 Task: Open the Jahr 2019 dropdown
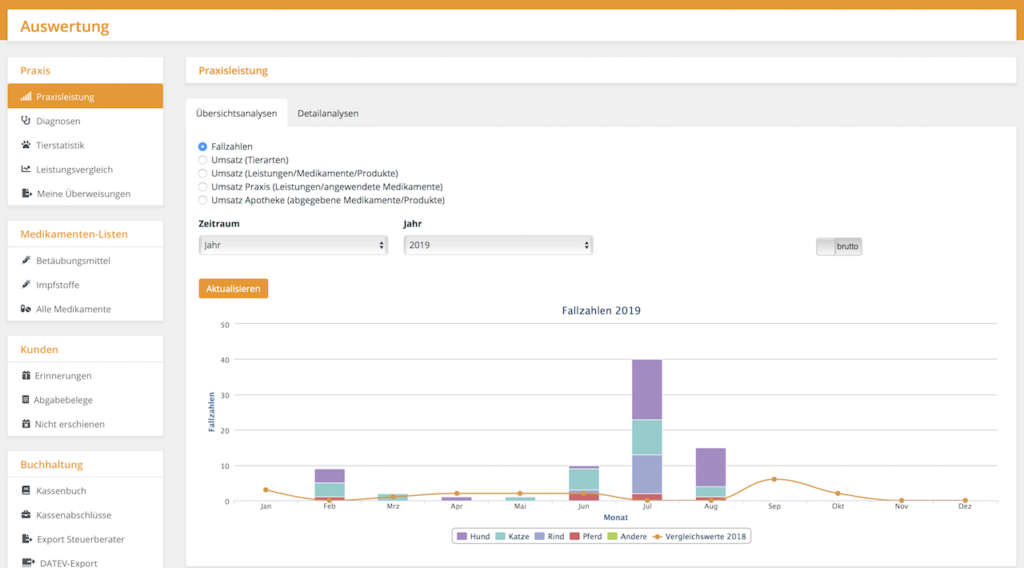pyautogui.click(x=498, y=245)
